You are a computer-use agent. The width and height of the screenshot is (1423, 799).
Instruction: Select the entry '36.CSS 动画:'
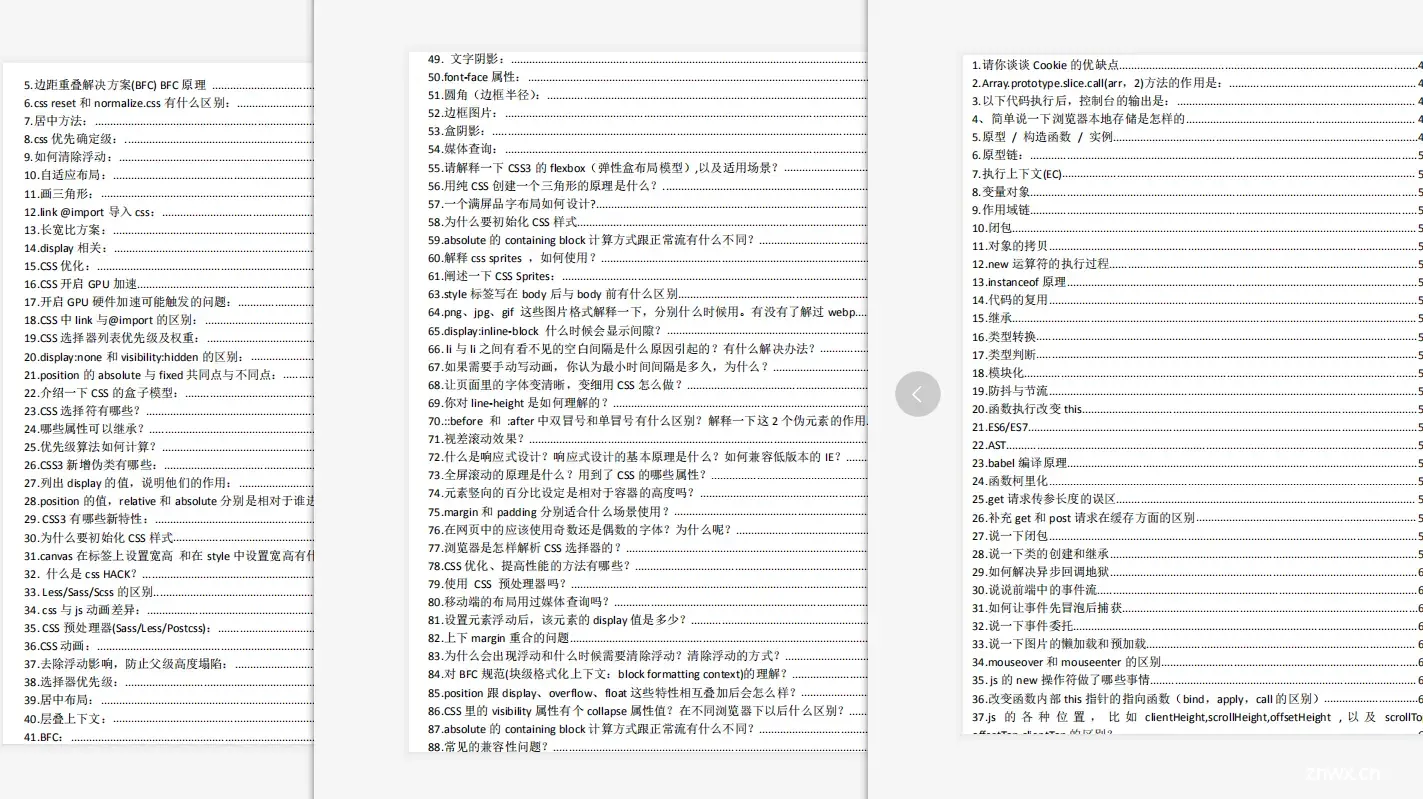pos(168,646)
